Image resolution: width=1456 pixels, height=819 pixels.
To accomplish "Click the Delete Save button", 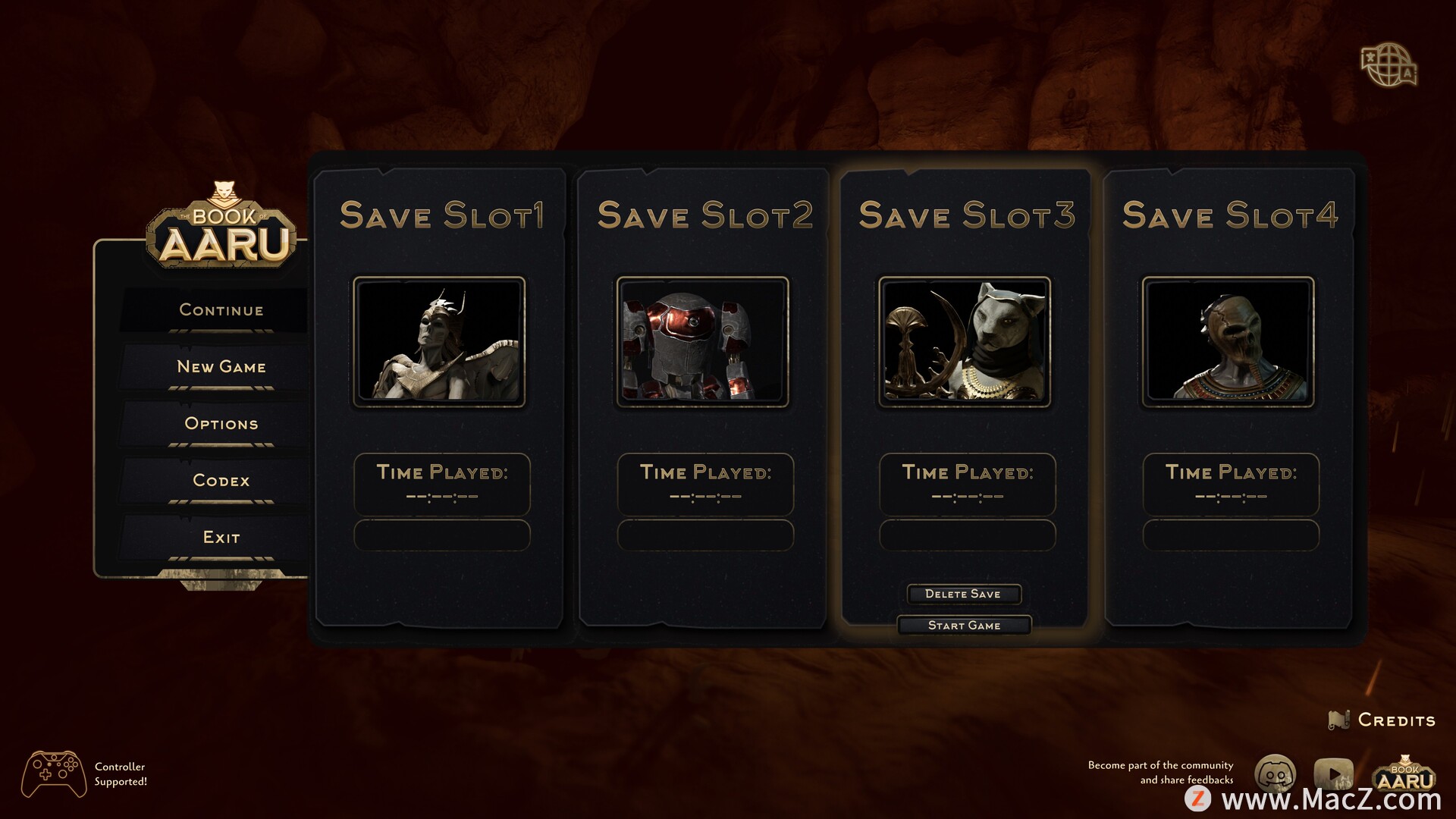I will coord(964,594).
